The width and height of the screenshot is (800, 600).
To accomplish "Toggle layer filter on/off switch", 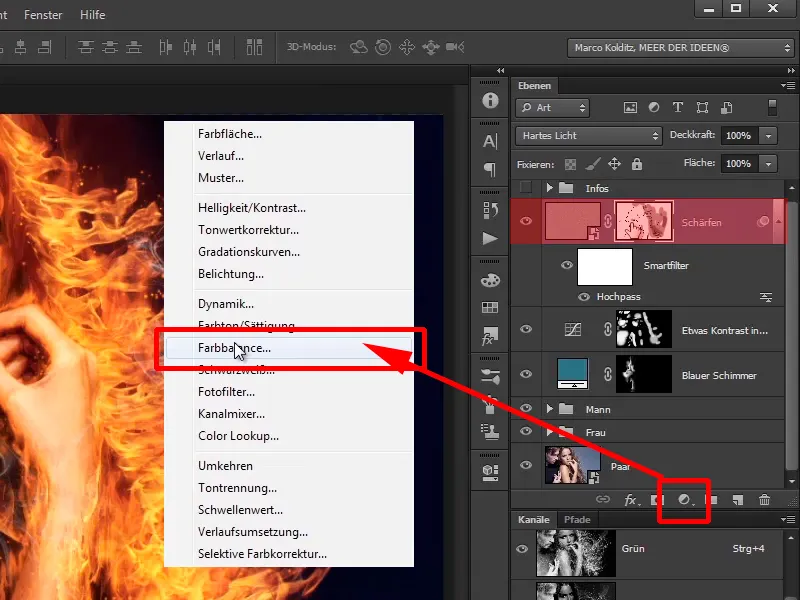I will tap(772, 108).
